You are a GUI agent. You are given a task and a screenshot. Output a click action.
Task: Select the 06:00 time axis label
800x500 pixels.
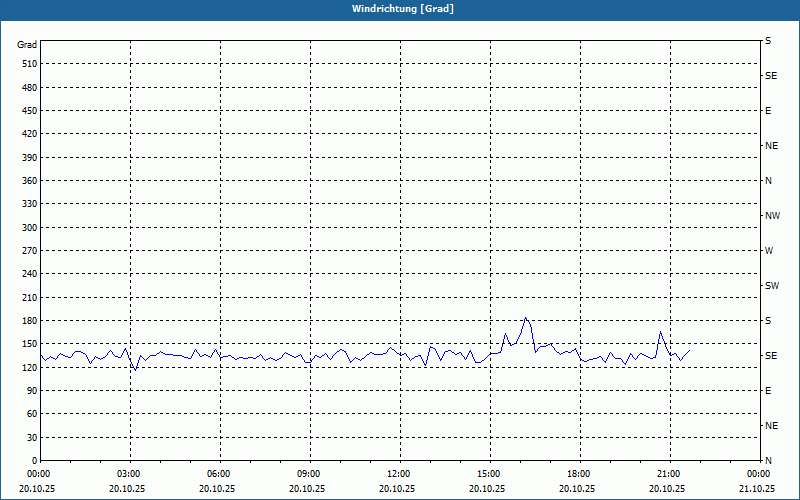pyautogui.click(x=220, y=474)
